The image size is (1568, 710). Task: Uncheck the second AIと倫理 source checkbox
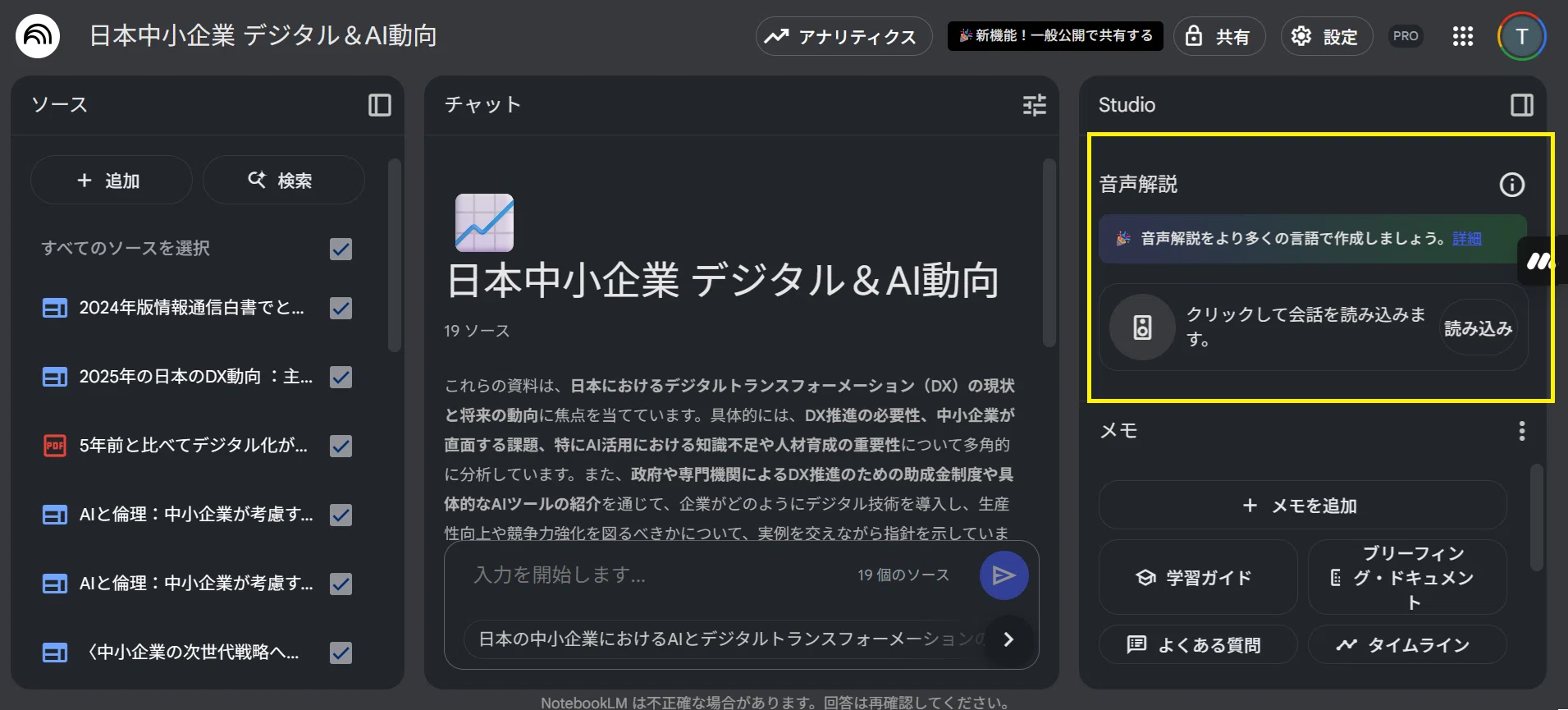tap(341, 584)
